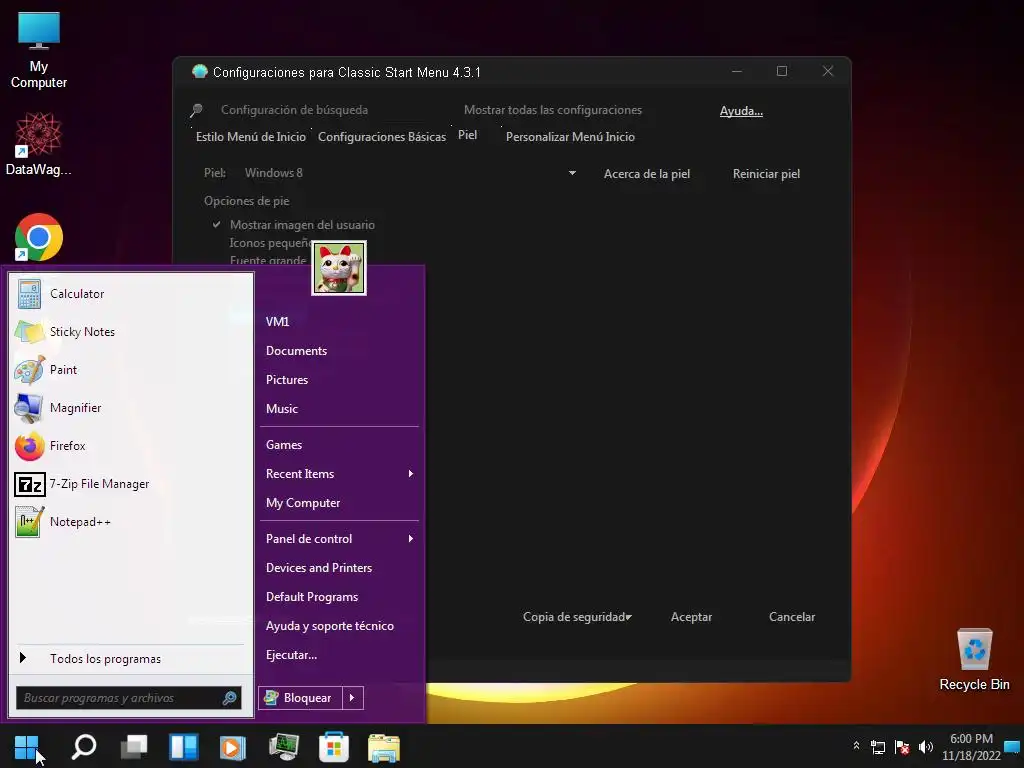Open the system monitor taskbar icon
The width and height of the screenshot is (1024, 768).
point(283,747)
